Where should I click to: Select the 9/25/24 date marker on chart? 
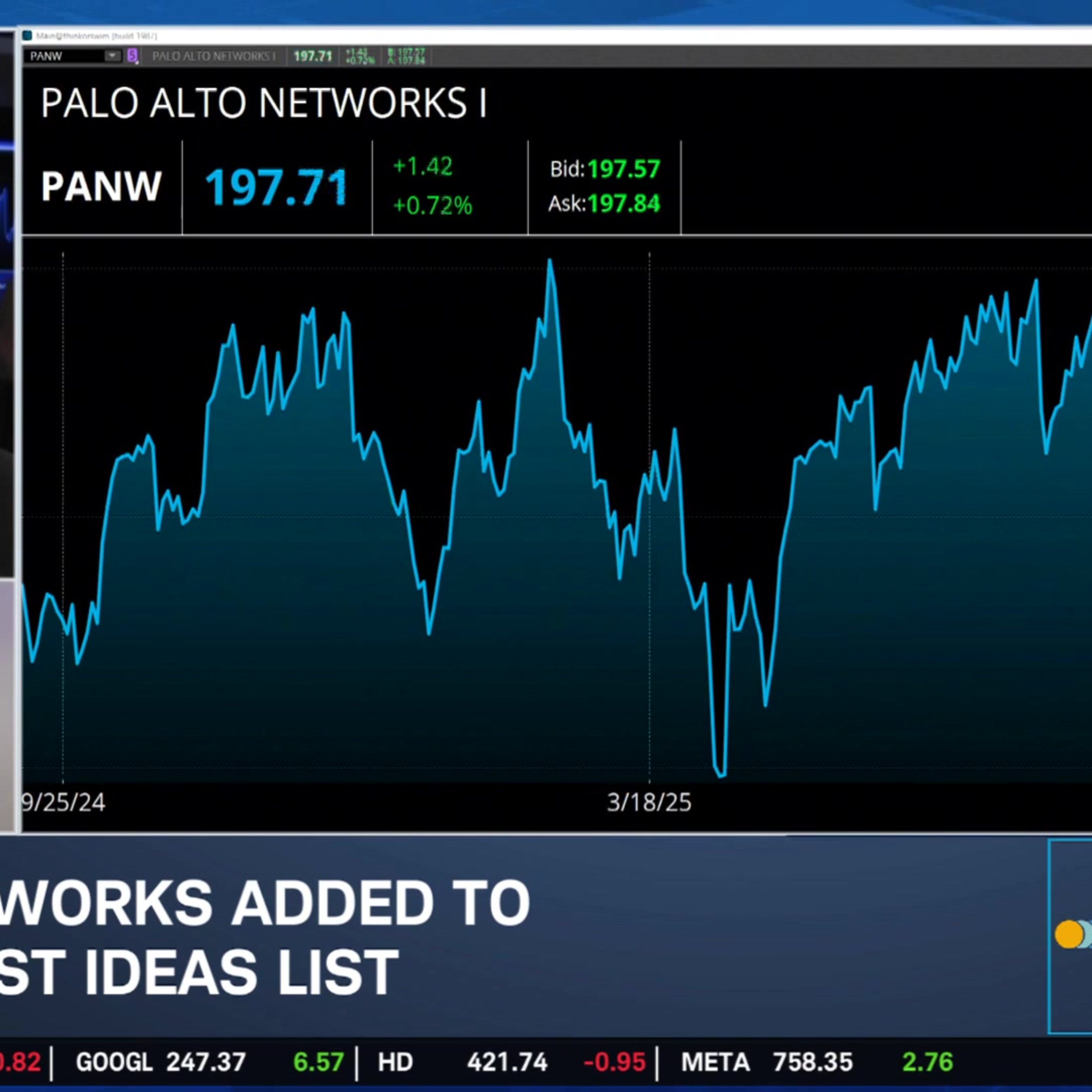[x=63, y=803]
